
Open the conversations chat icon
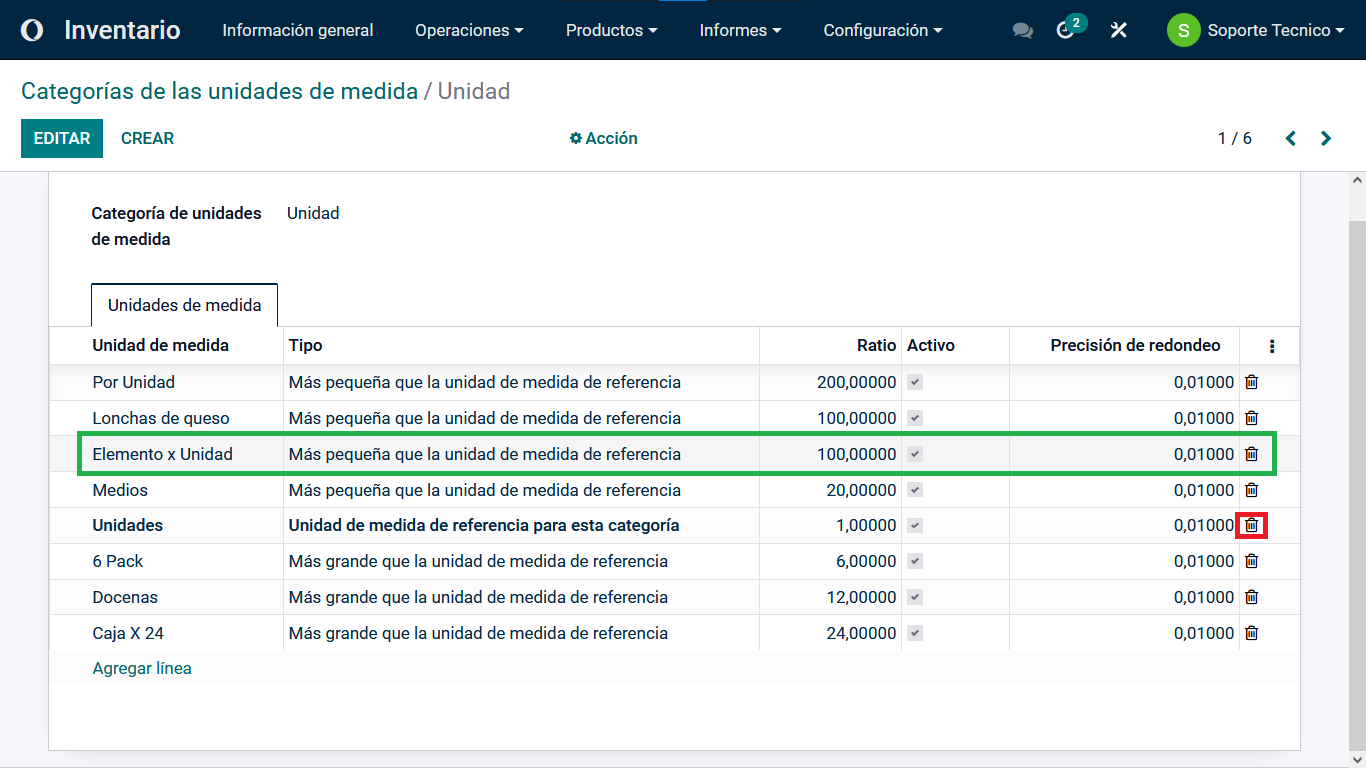pos(1022,31)
